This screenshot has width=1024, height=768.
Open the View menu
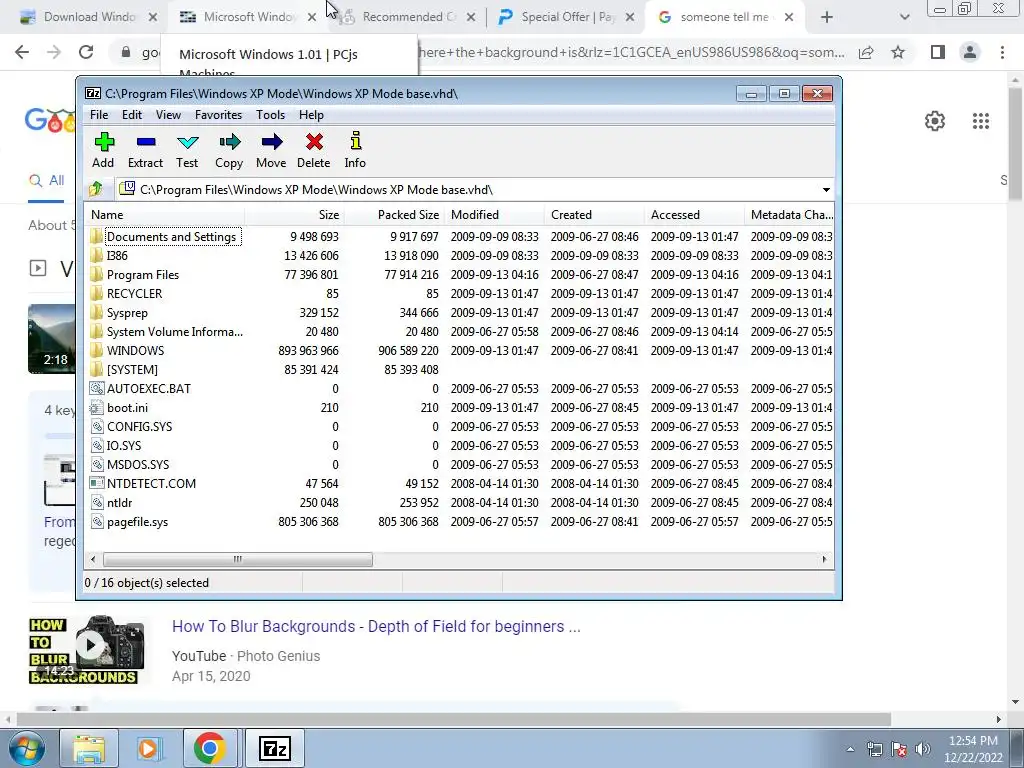pyautogui.click(x=168, y=115)
